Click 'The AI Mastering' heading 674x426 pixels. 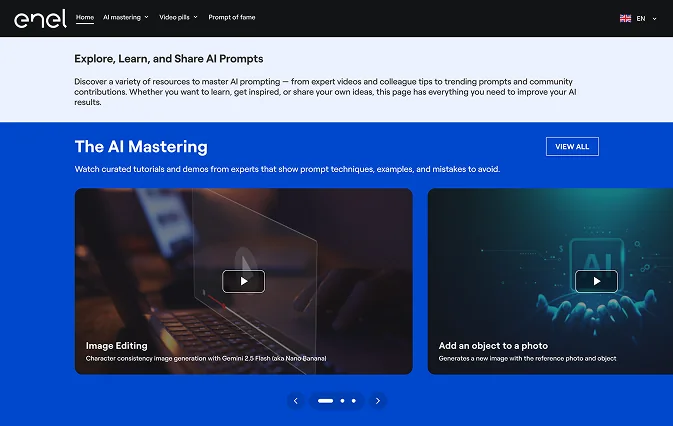pyautogui.click(x=141, y=147)
